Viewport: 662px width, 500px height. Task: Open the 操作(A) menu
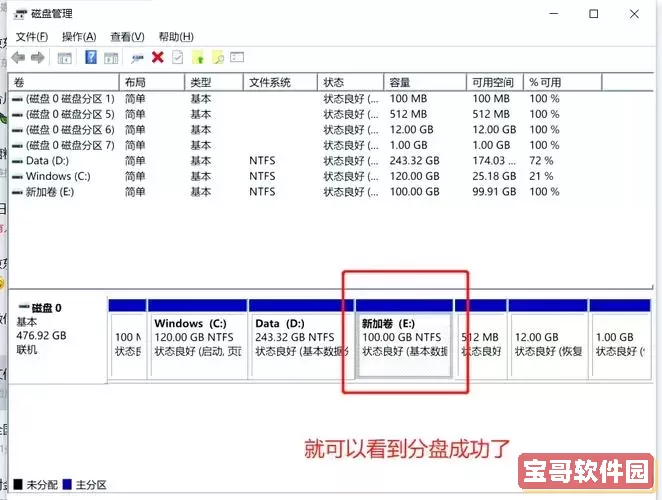[79, 37]
